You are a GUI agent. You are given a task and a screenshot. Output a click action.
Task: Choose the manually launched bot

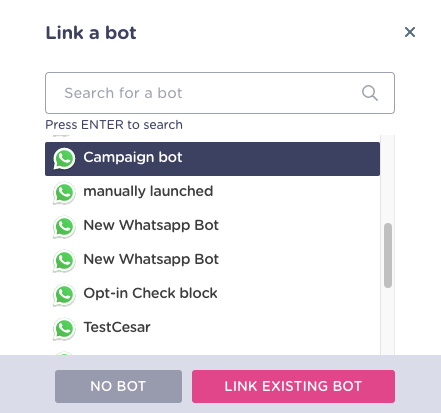[x=212, y=193]
